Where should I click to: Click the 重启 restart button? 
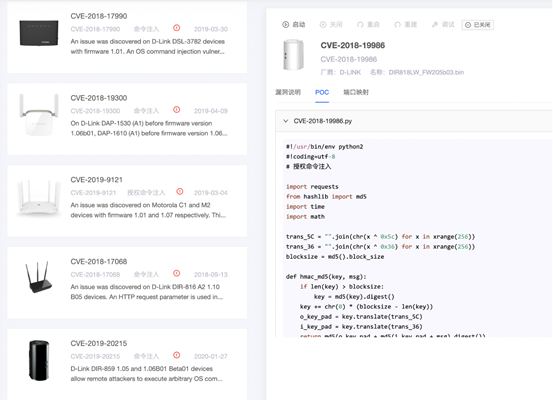368,24
